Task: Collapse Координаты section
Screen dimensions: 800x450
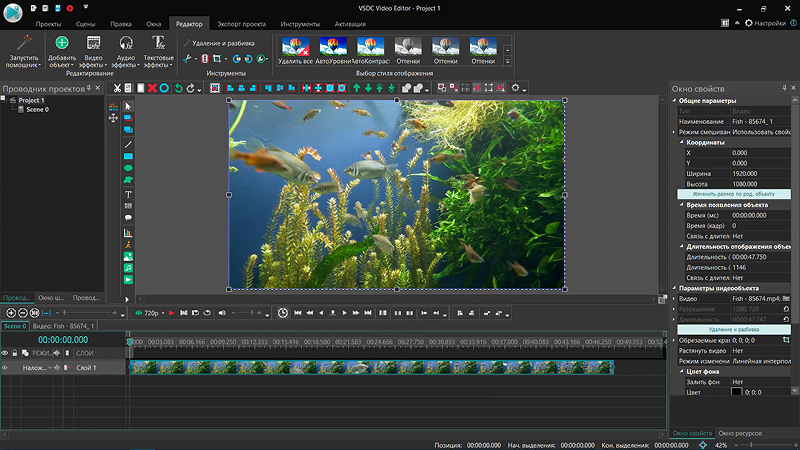Action: [x=682, y=142]
